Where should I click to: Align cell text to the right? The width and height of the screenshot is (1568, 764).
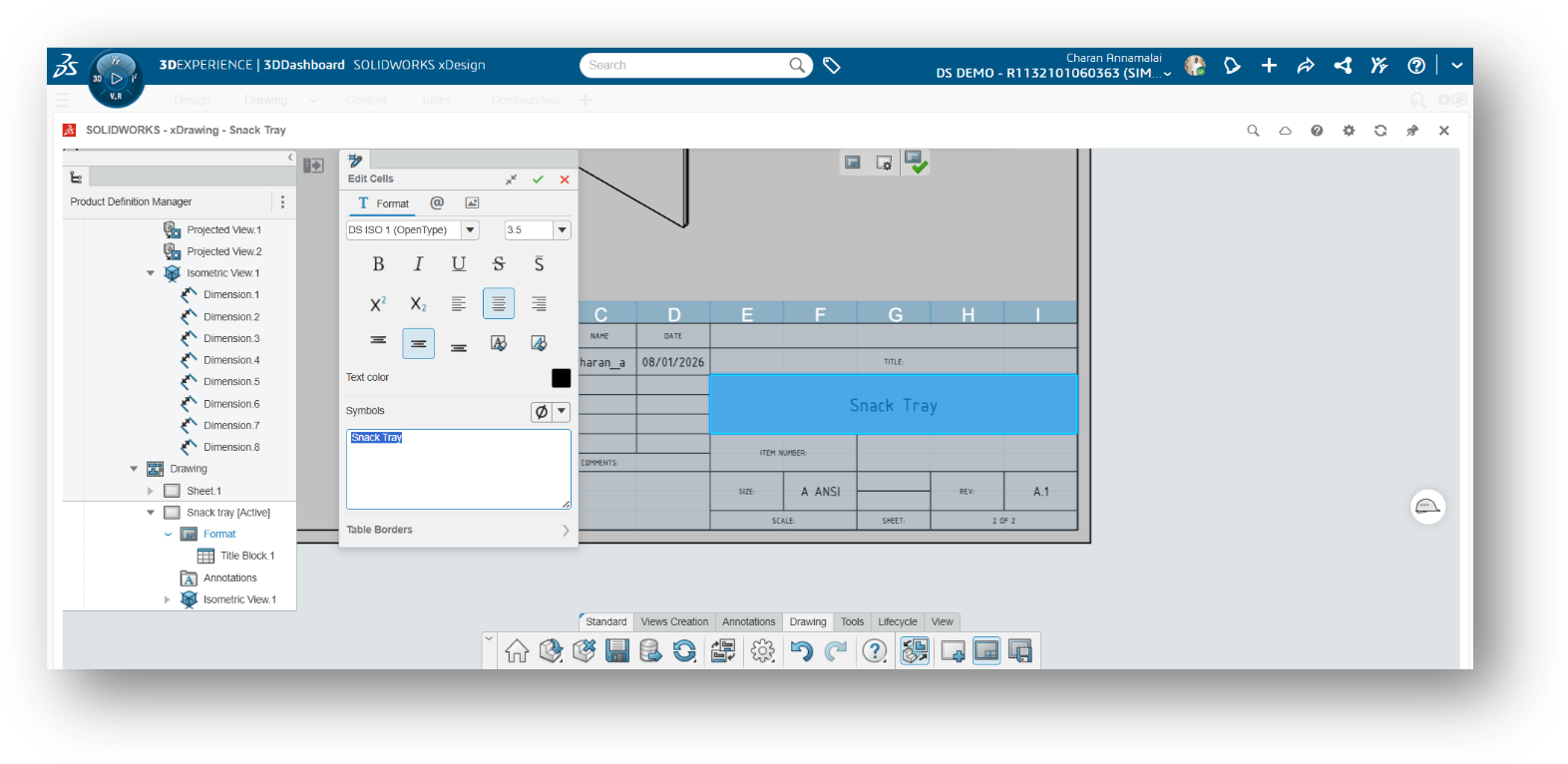539,304
